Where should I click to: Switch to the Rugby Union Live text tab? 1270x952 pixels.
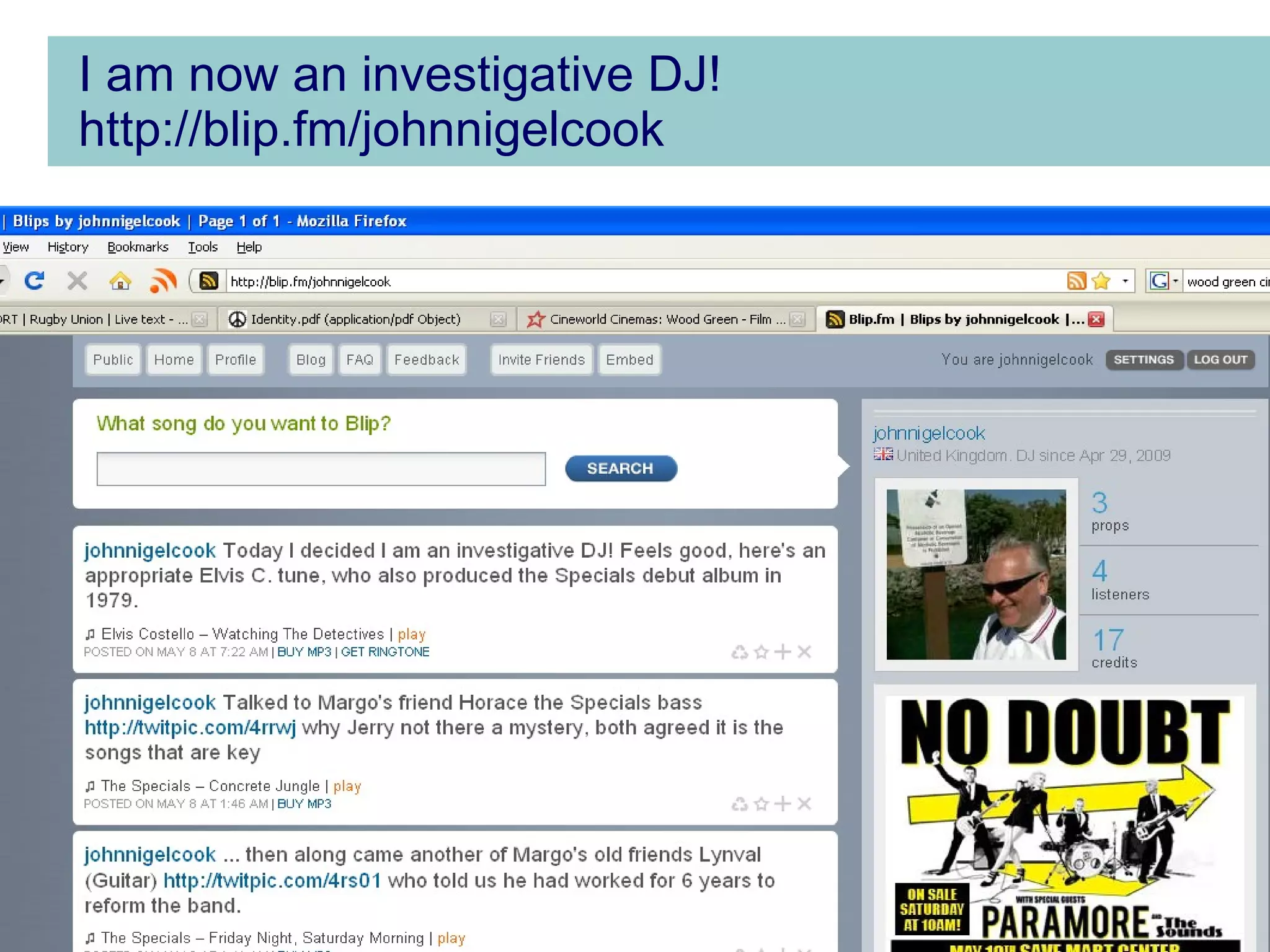pyautogui.click(x=93, y=319)
